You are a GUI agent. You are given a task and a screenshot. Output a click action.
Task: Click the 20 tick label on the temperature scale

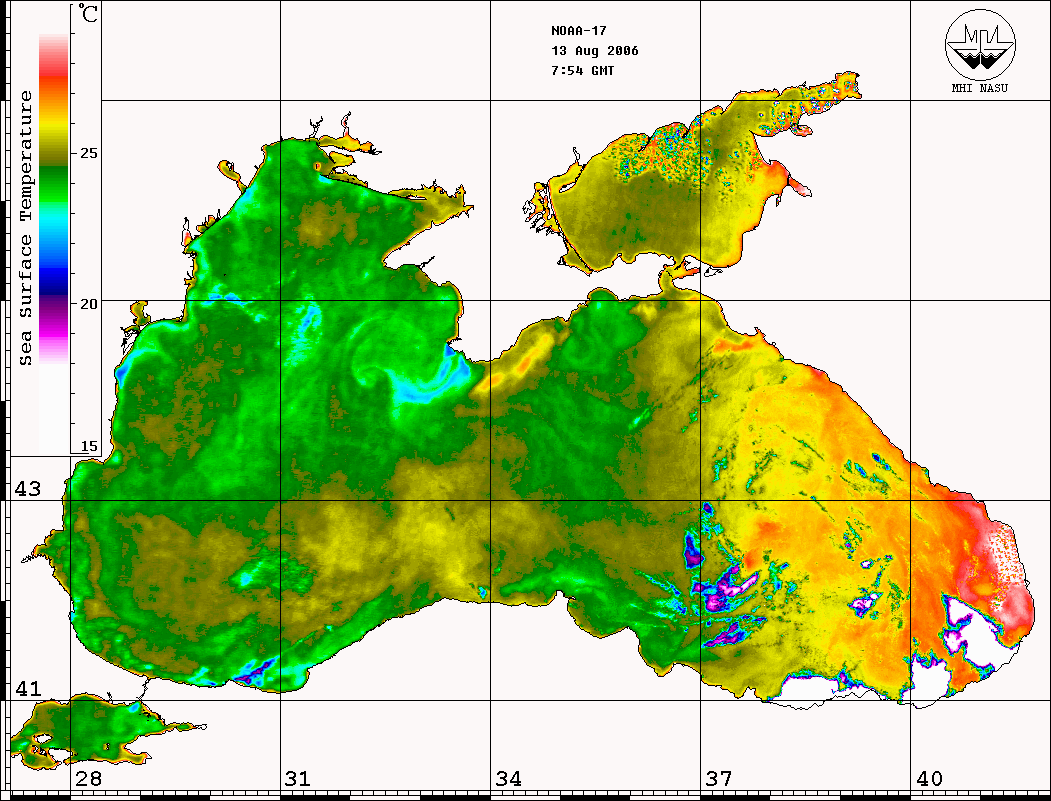coord(89,304)
